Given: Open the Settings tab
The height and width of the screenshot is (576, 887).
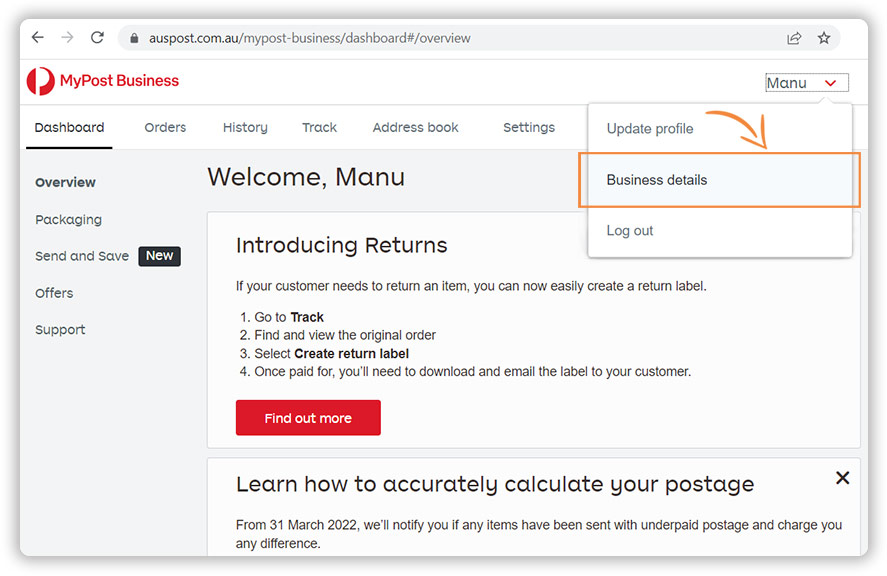Looking at the screenshot, I should pyautogui.click(x=529, y=127).
